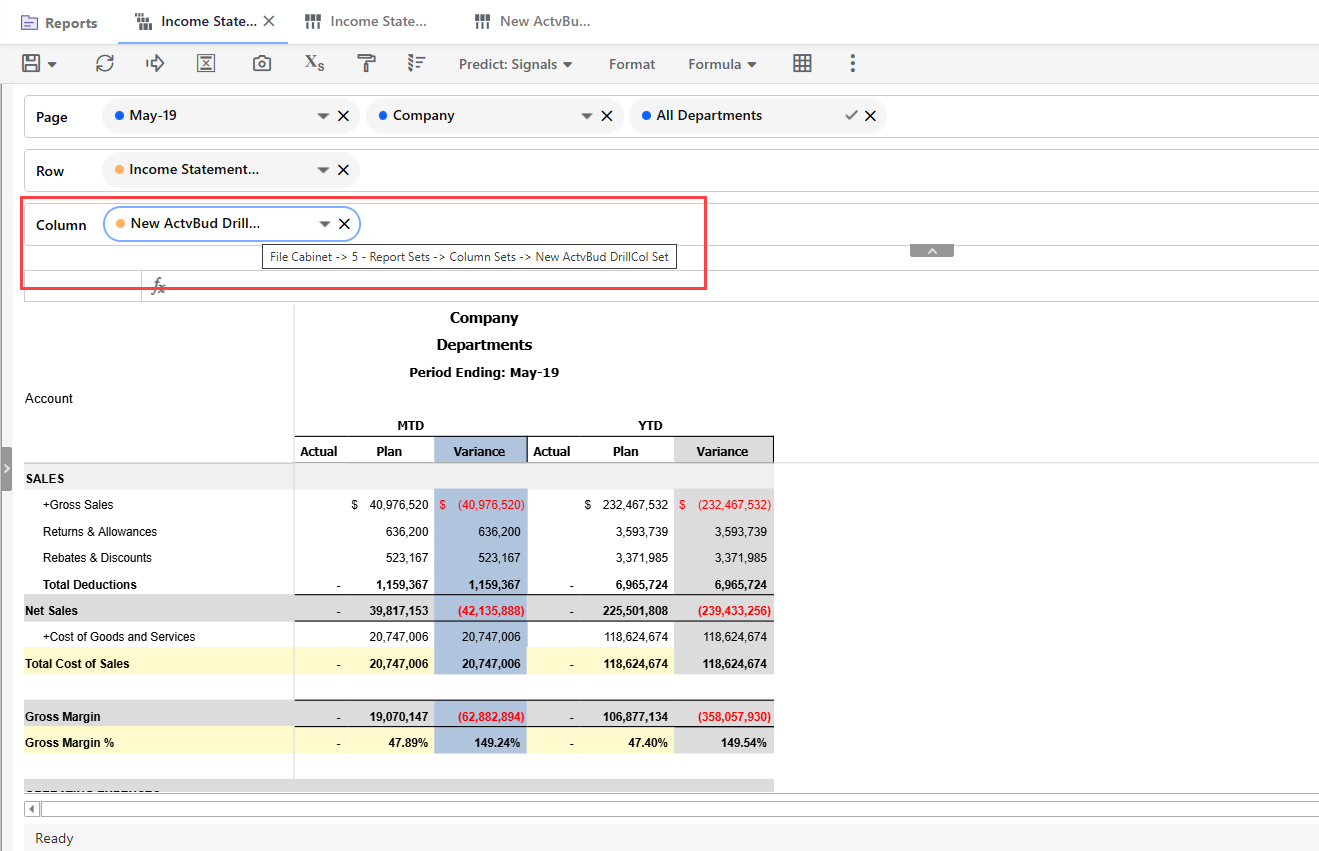The height and width of the screenshot is (851, 1319).
Task: Expand the May-19 page dropdown
Action: pos(323,116)
